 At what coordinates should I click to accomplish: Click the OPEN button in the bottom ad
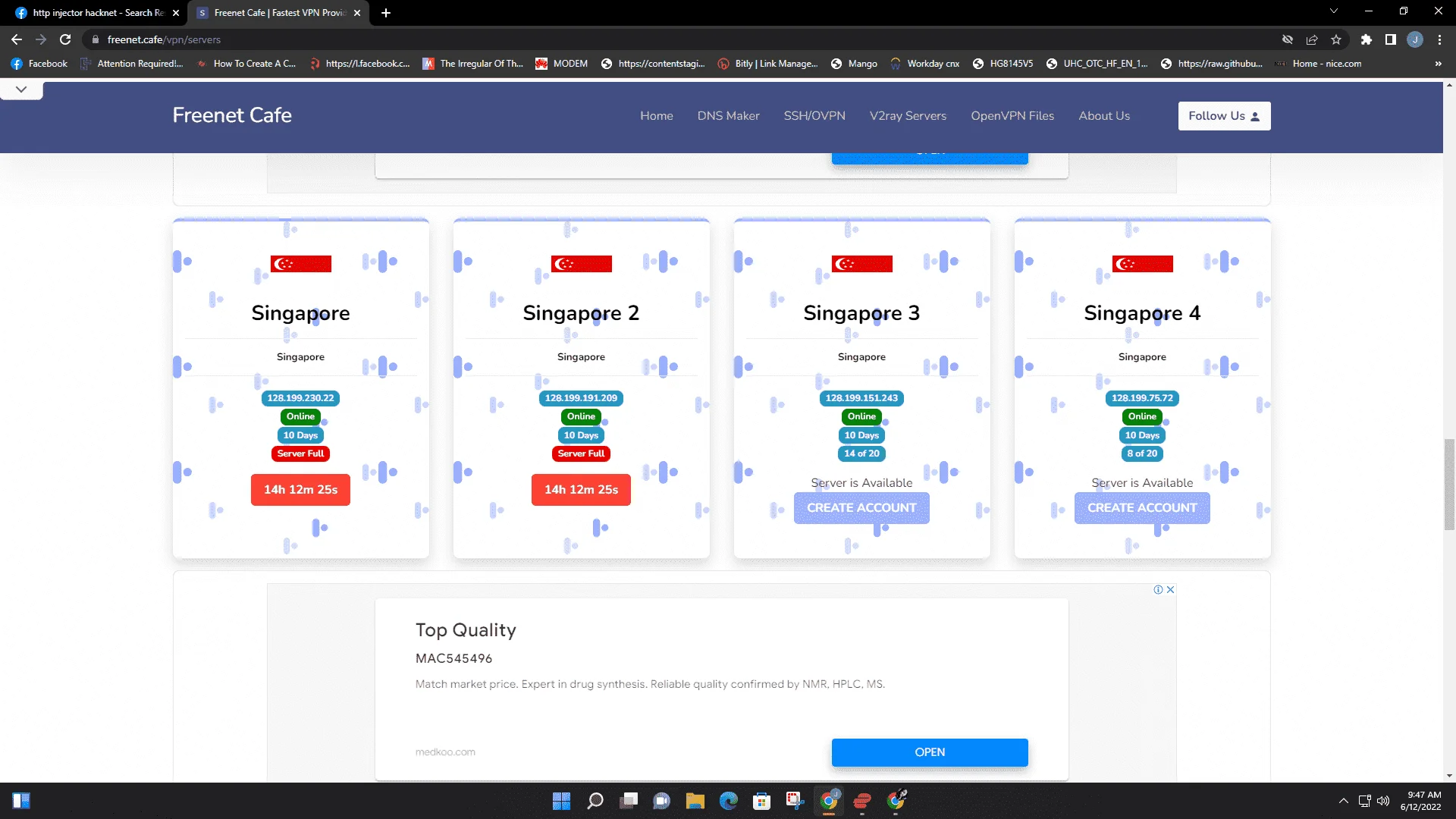click(x=930, y=752)
